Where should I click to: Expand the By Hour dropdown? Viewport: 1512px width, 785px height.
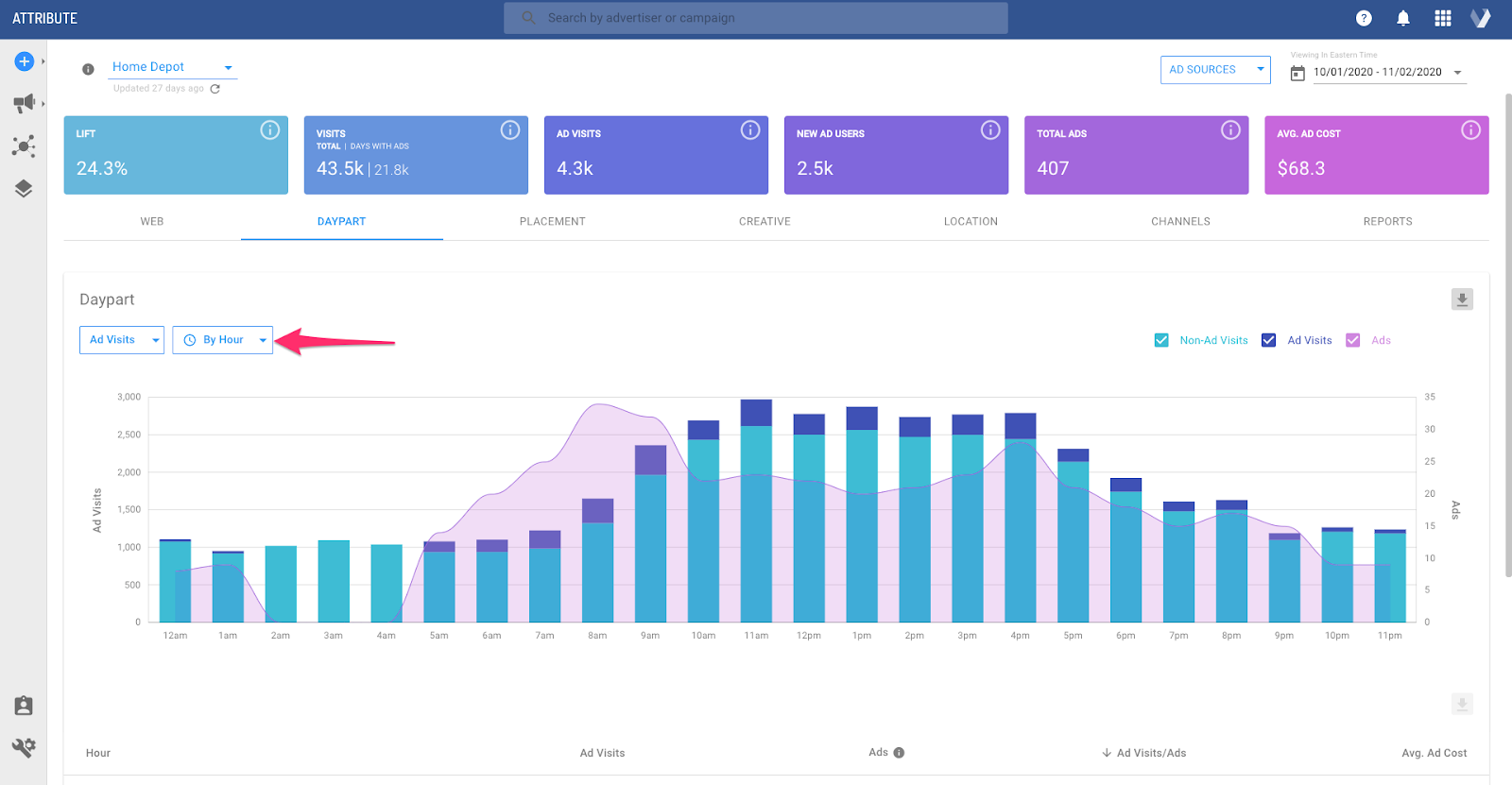click(x=223, y=340)
